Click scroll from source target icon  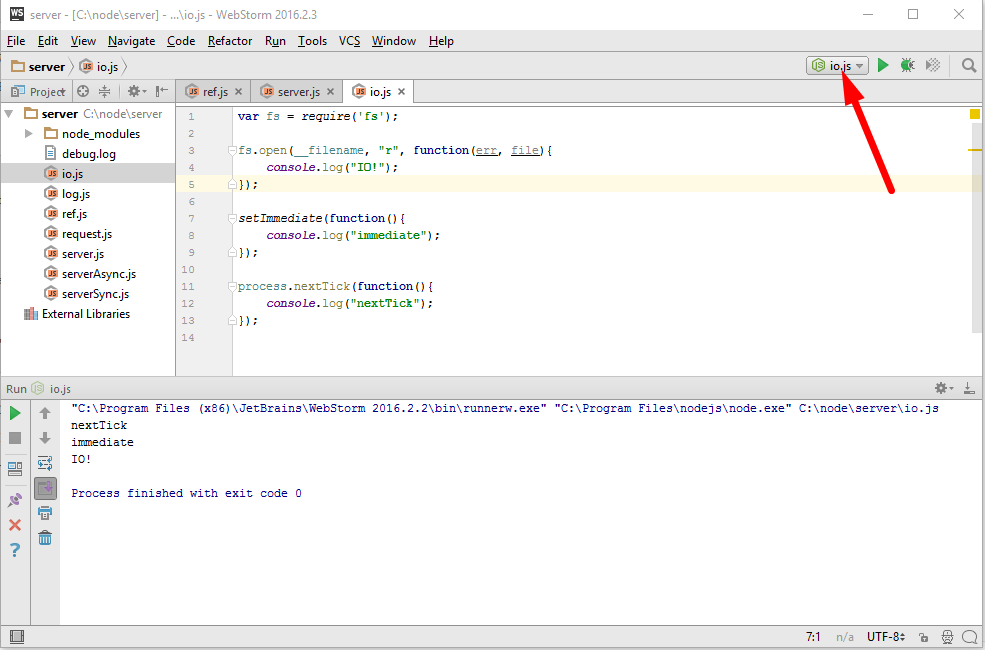coord(83,91)
